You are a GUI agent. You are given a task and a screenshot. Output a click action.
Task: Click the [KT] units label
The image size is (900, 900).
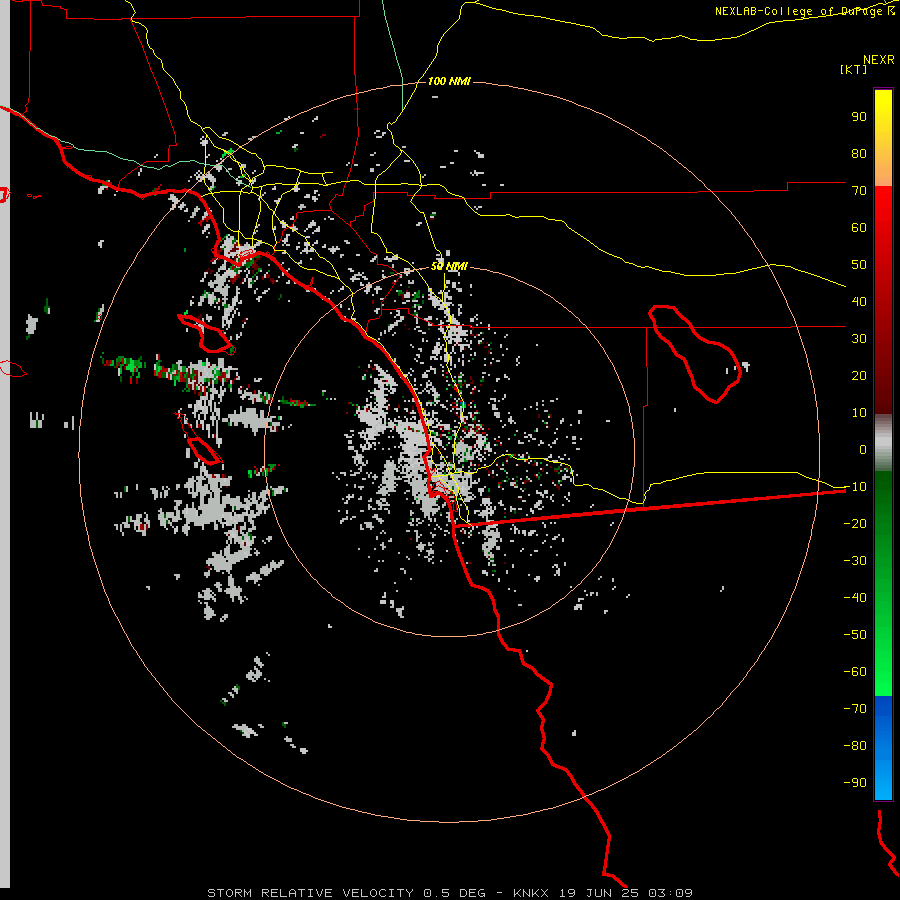tap(854, 69)
